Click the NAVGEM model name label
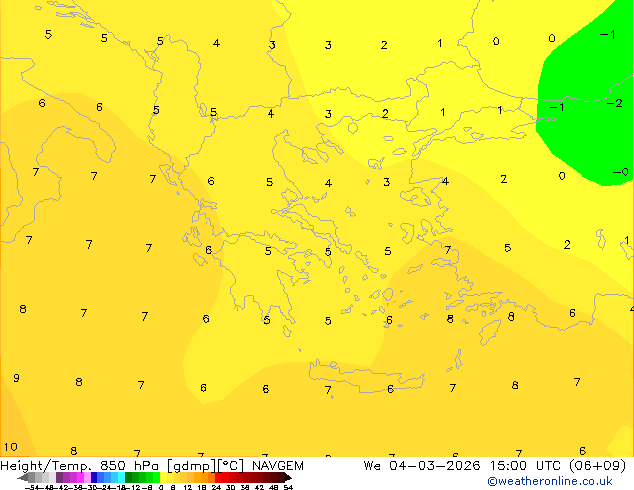Screen dimensions: 634x490 [x=278, y=466]
